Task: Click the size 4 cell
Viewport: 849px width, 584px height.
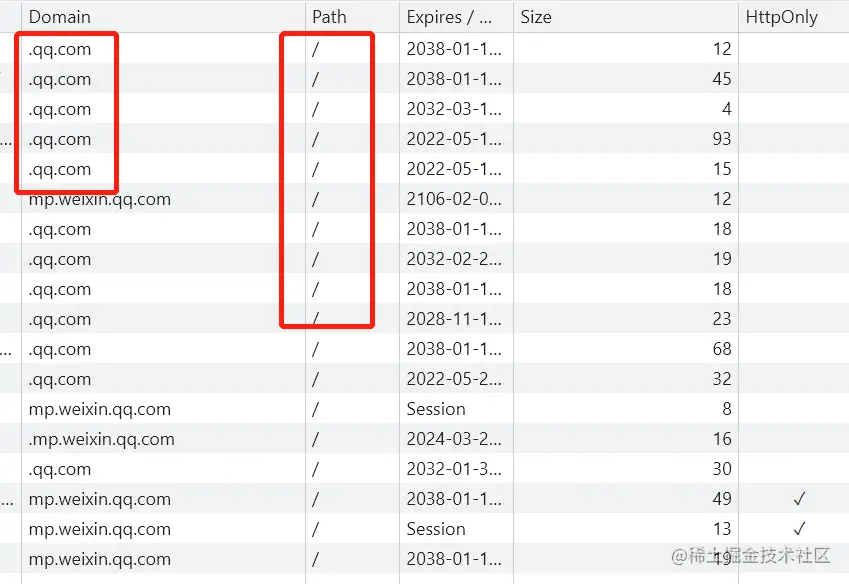Action: (x=726, y=109)
